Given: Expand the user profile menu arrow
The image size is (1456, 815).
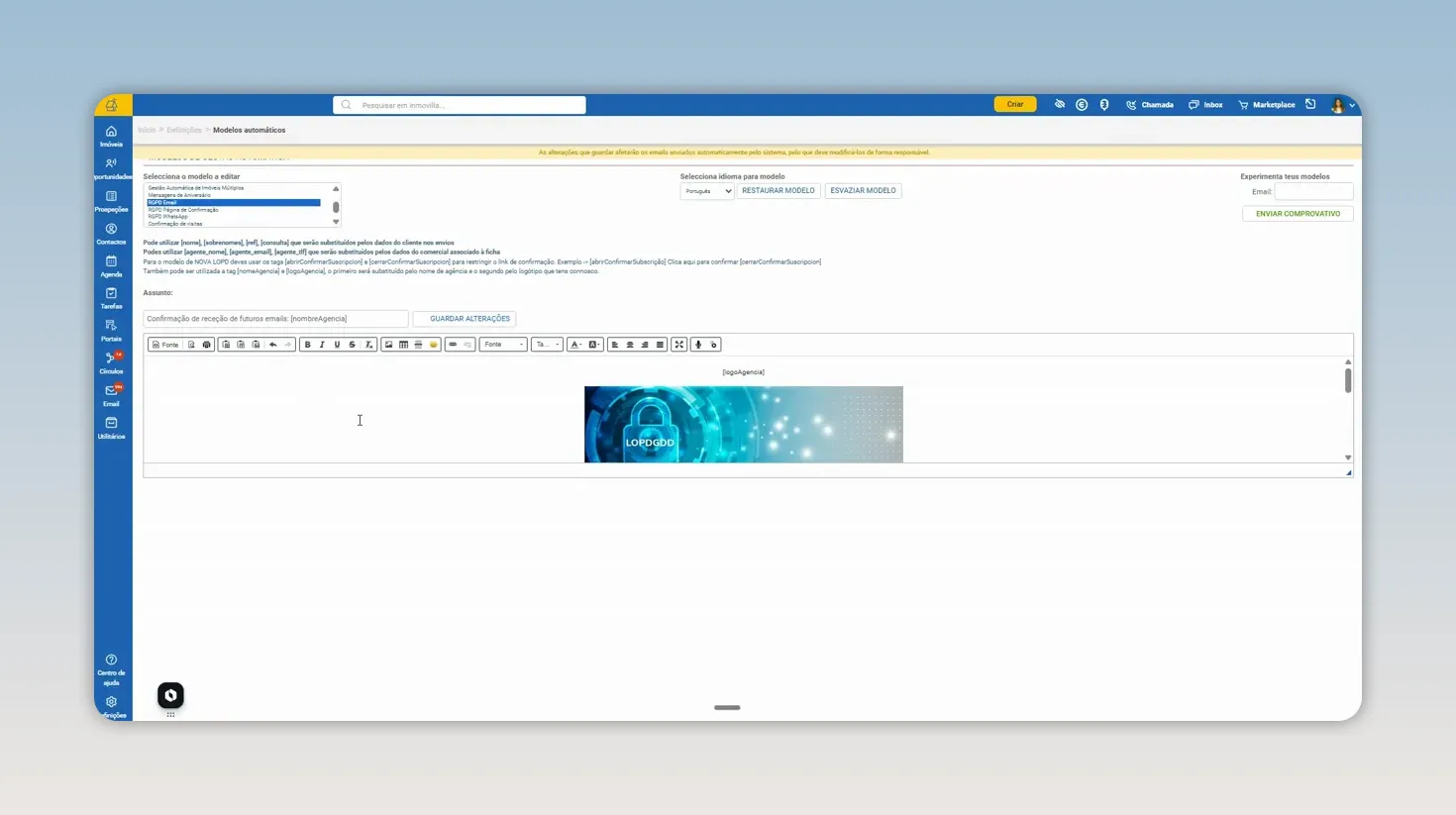Looking at the screenshot, I should pos(1352,105).
